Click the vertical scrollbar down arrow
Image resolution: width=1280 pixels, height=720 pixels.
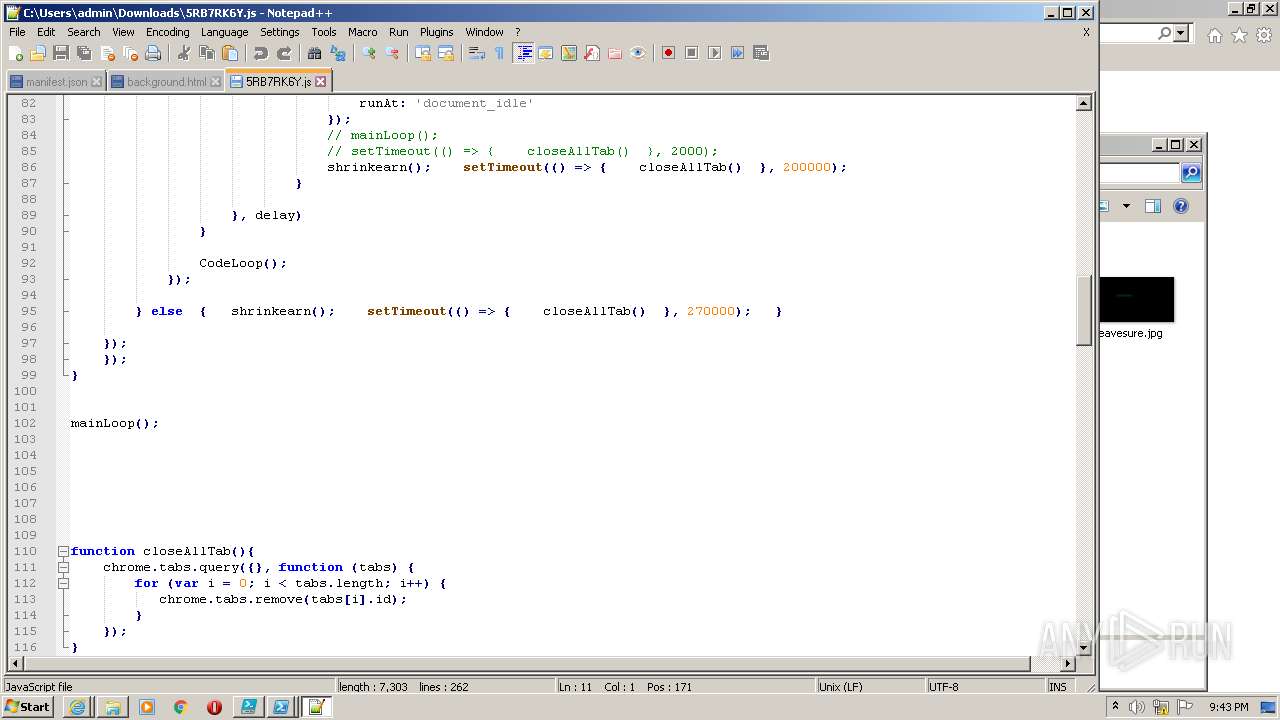pos(1083,648)
